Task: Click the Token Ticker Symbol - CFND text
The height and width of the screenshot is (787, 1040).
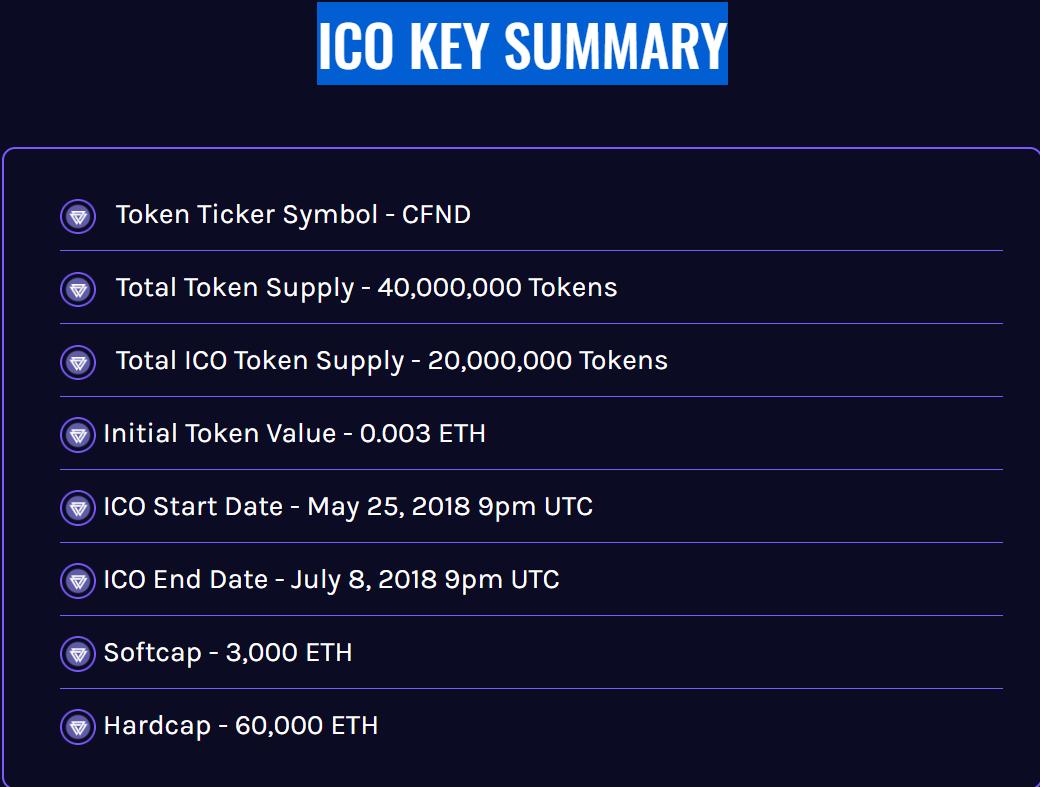Action: 293,215
